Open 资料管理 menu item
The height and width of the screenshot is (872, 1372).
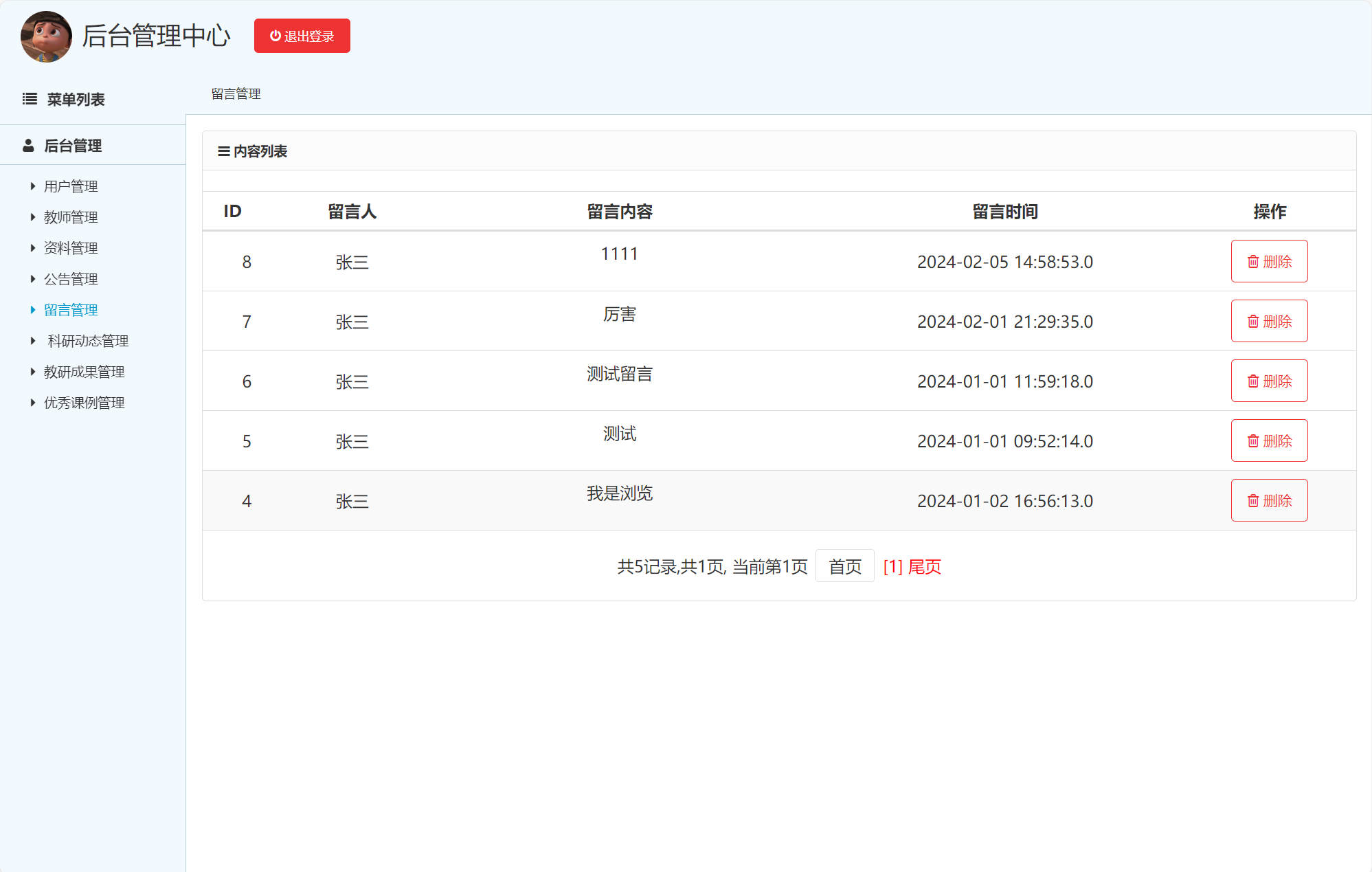(71, 248)
